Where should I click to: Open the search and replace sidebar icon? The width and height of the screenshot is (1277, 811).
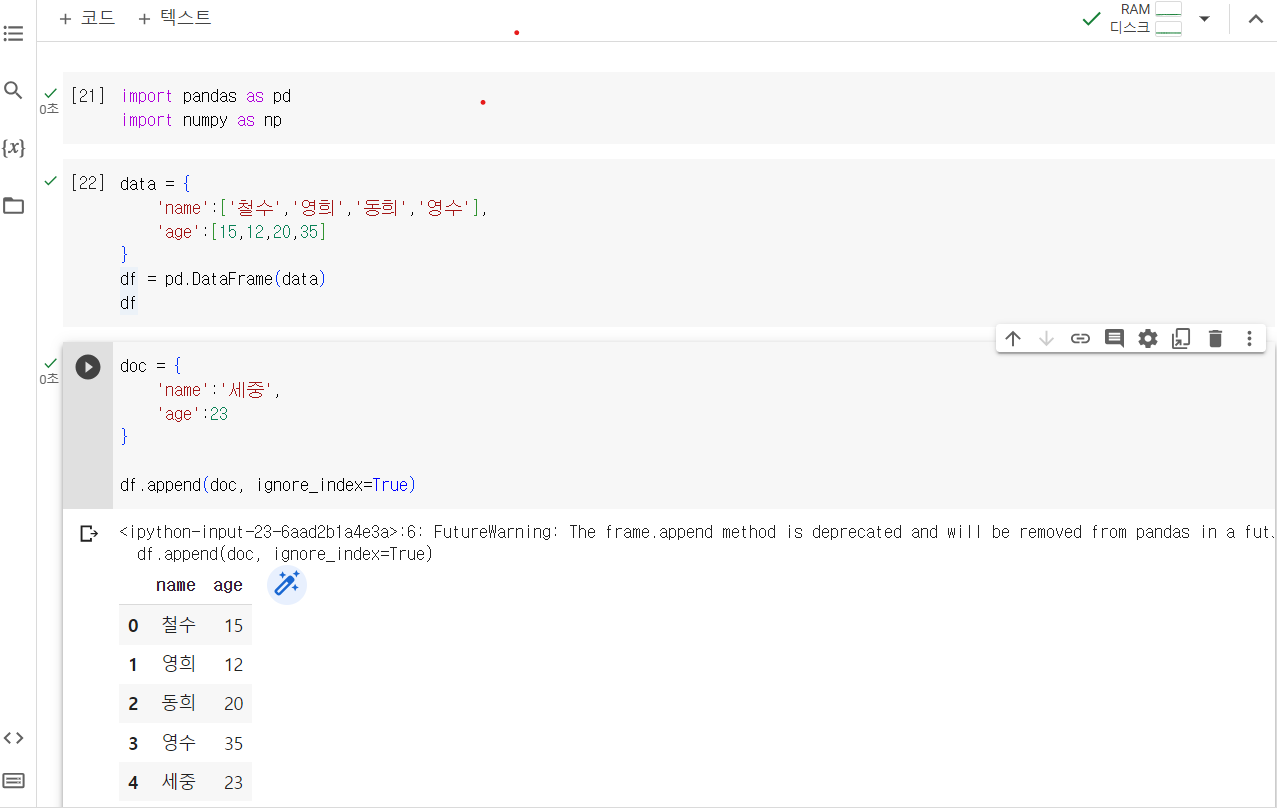pos(13,91)
